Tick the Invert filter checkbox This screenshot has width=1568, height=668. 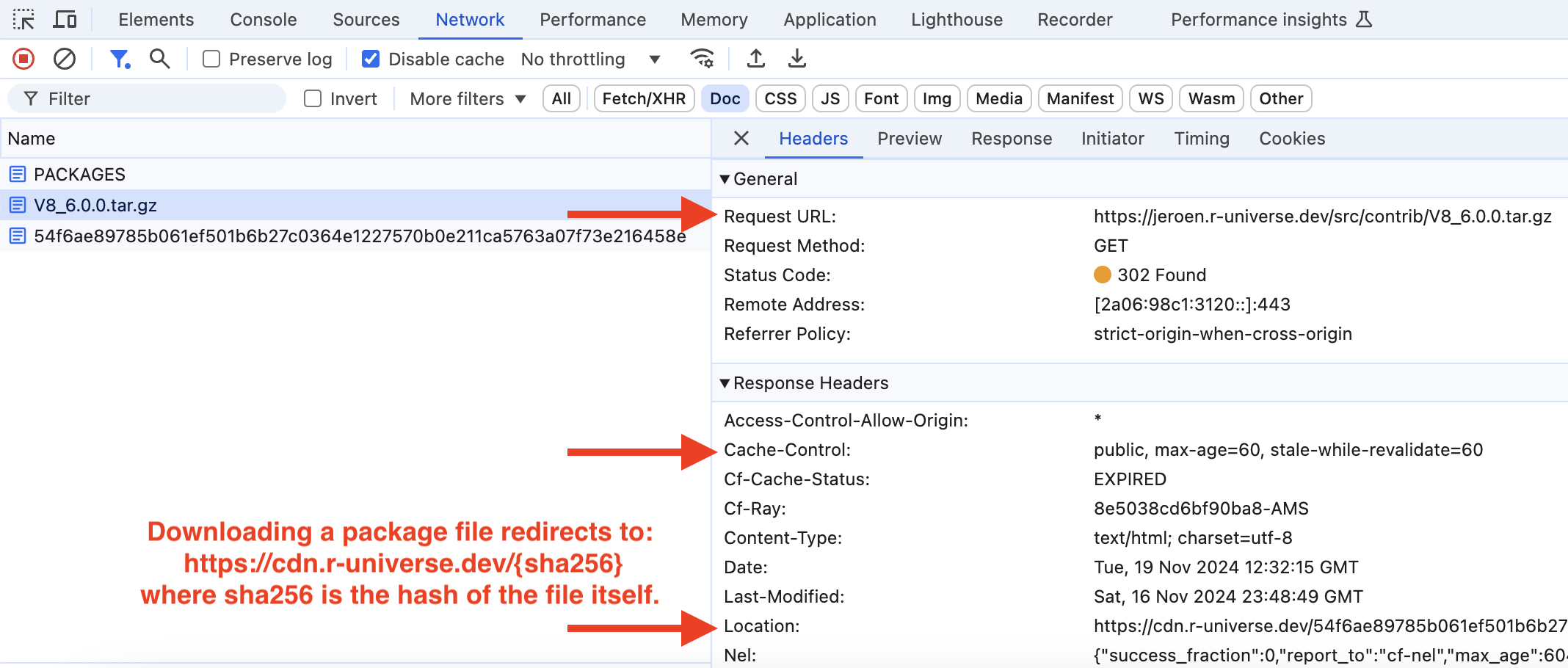(x=313, y=98)
